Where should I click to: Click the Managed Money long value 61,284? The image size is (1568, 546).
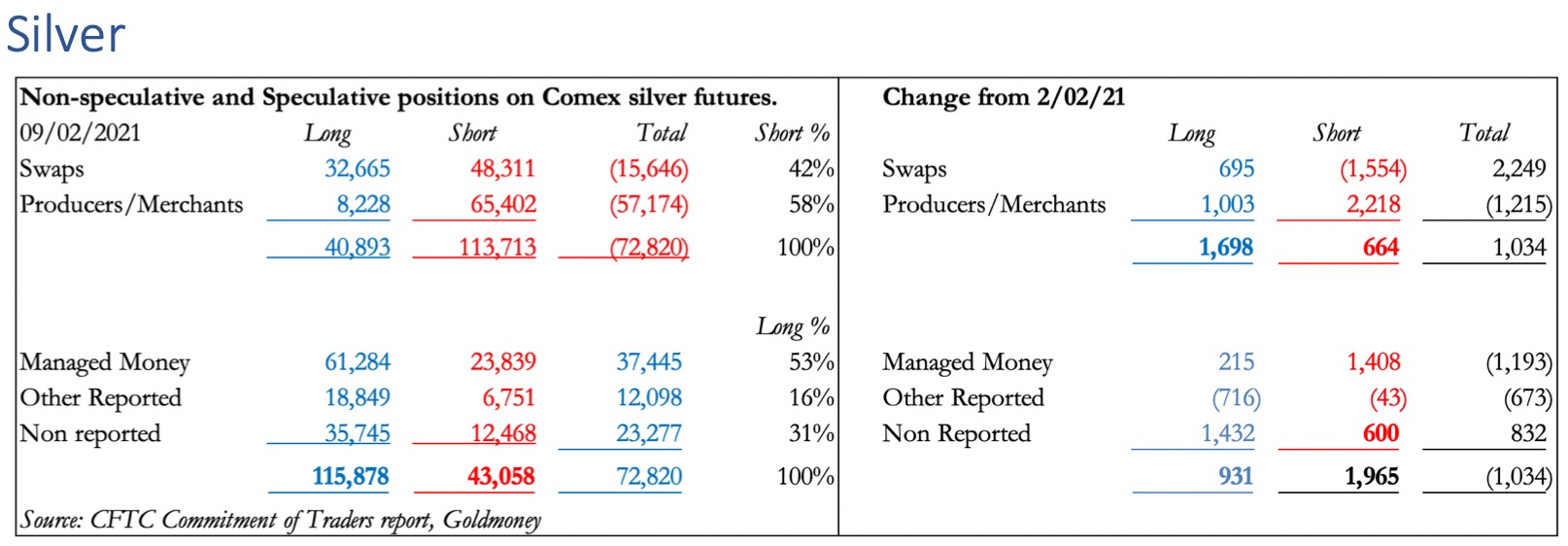(357, 362)
